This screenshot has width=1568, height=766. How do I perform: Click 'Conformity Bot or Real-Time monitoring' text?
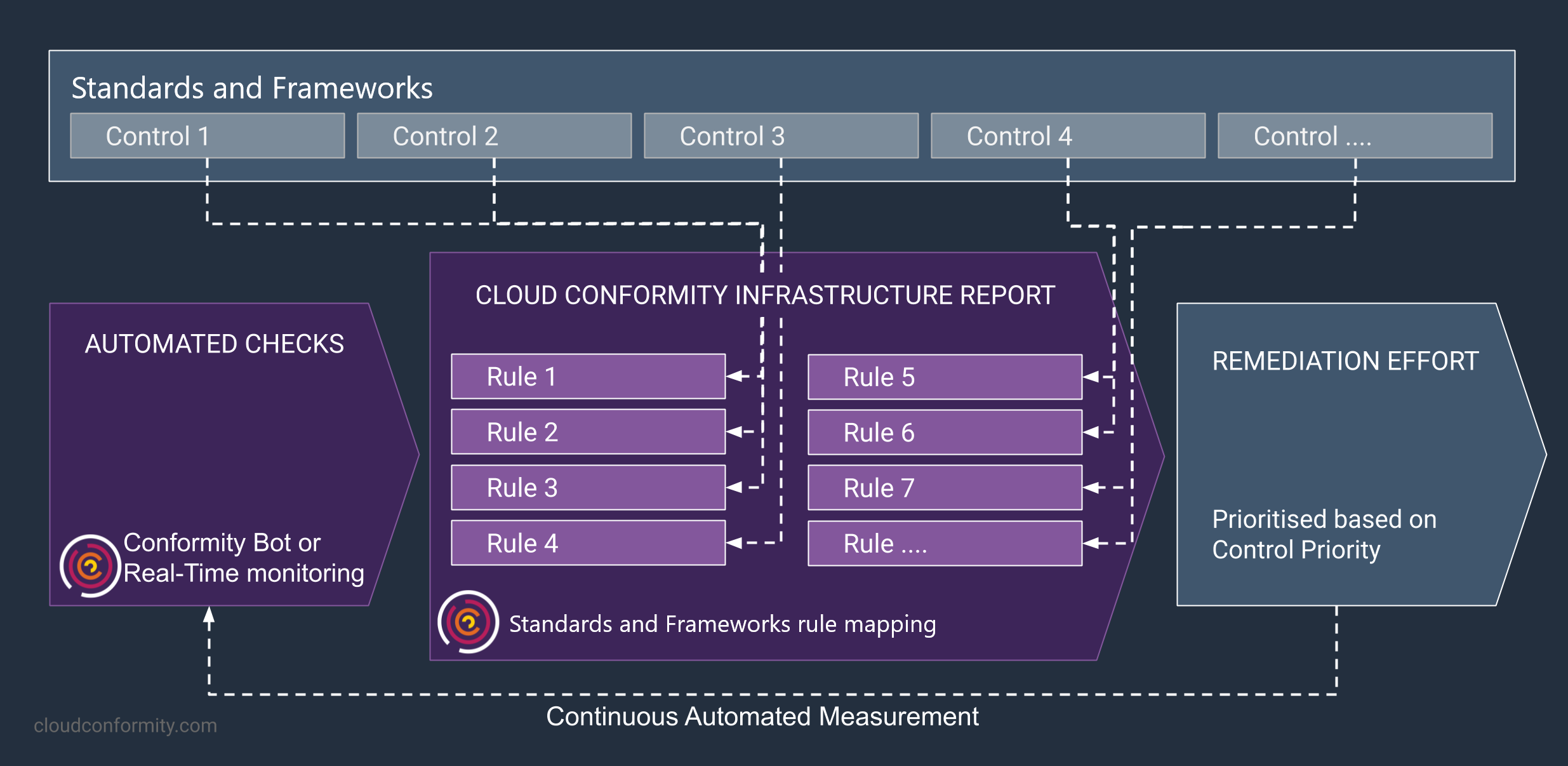[x=244, y=558]
